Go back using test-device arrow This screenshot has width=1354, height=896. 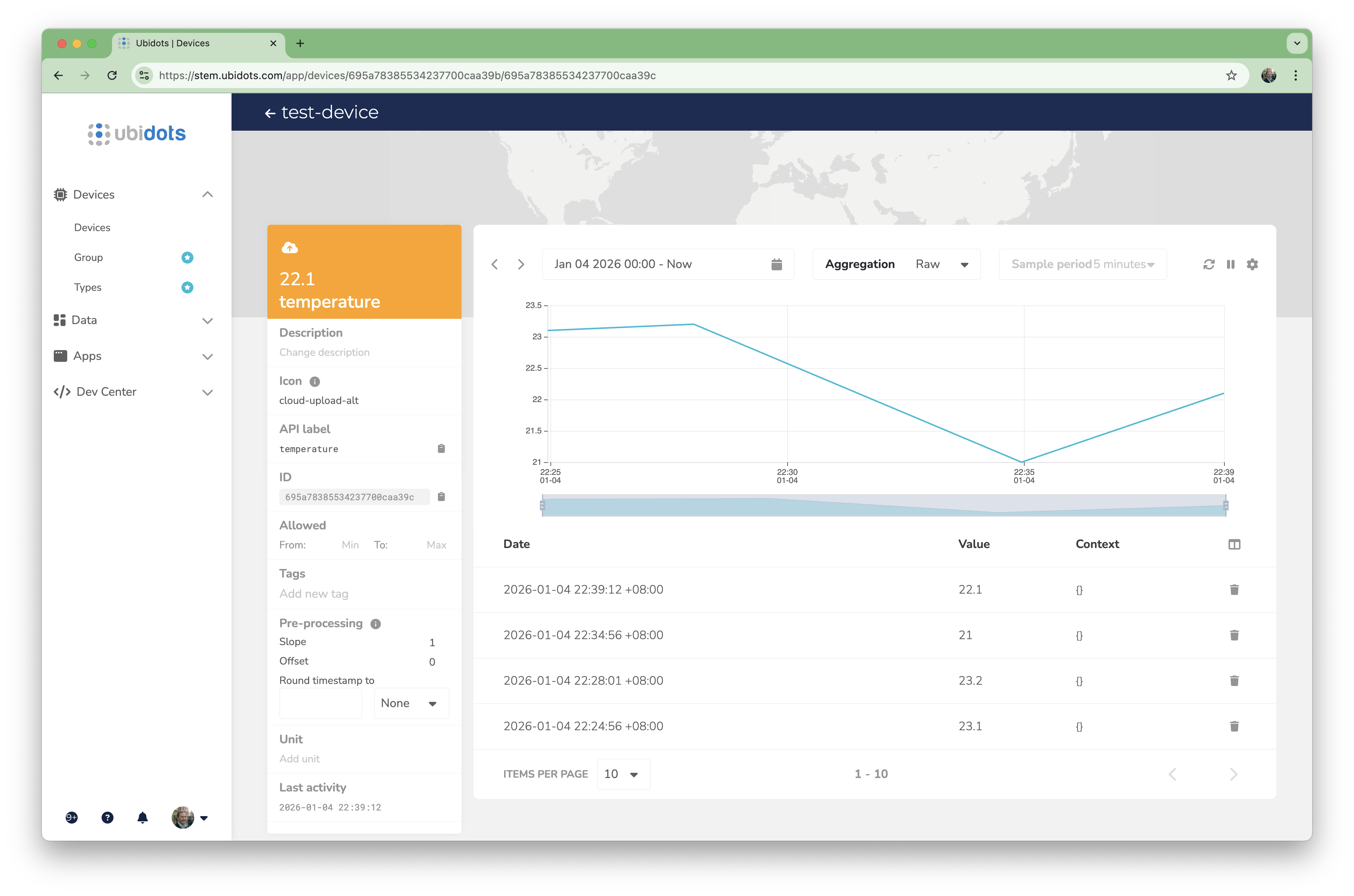point(270,113)
